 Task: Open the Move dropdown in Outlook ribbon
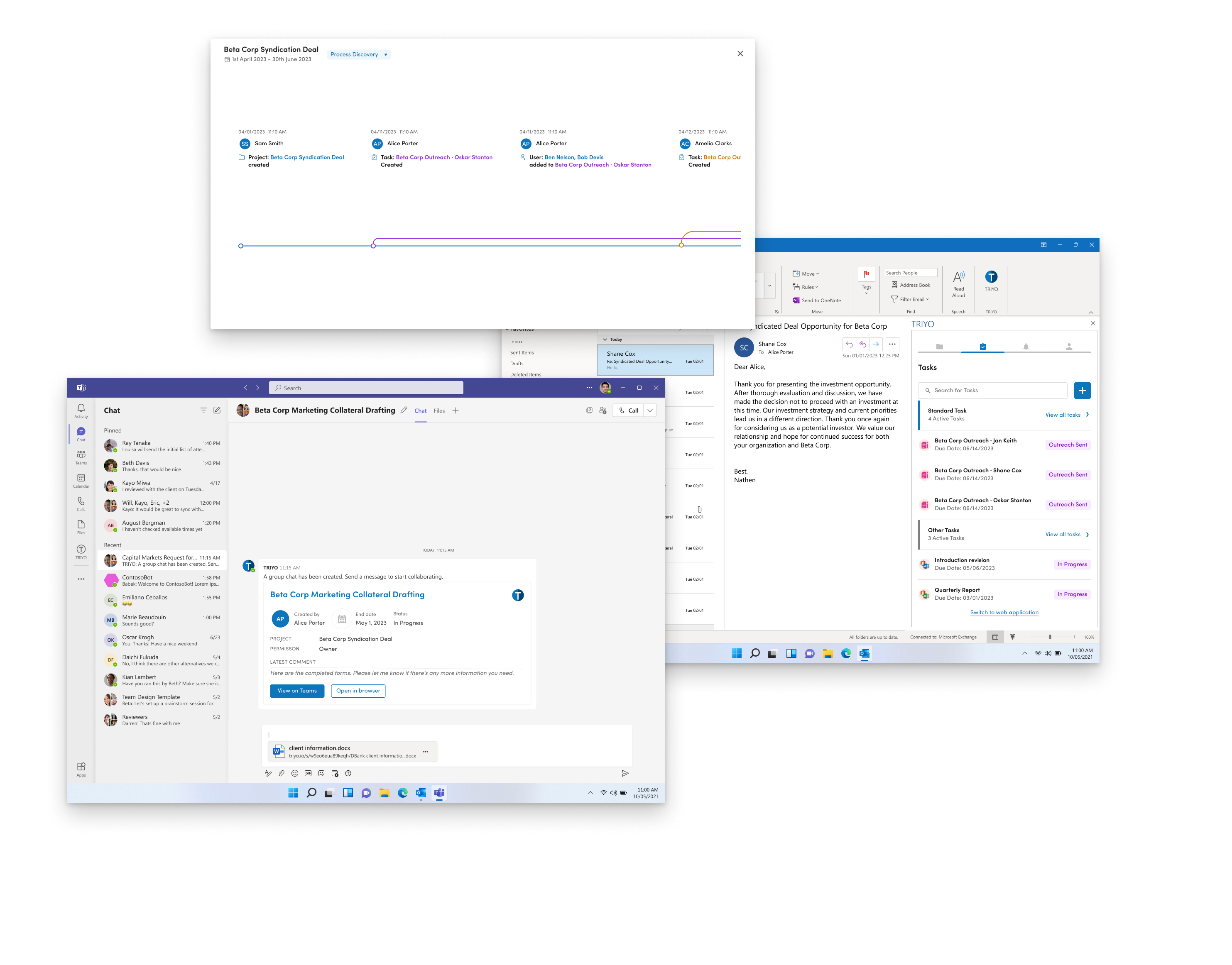coord(806,274)
